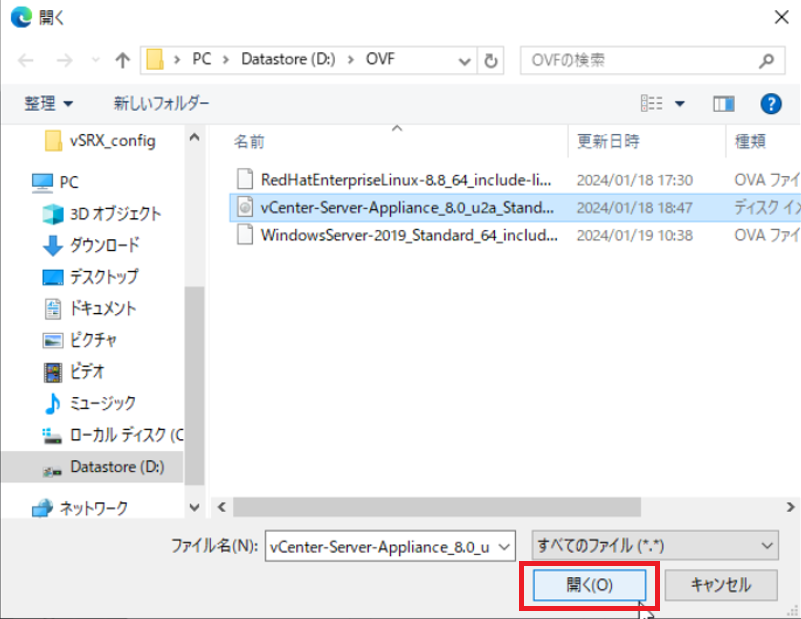801x619 pixels.
Task: Select Datastore (D:) in navigation pane
Action: (x=117, y=467)
